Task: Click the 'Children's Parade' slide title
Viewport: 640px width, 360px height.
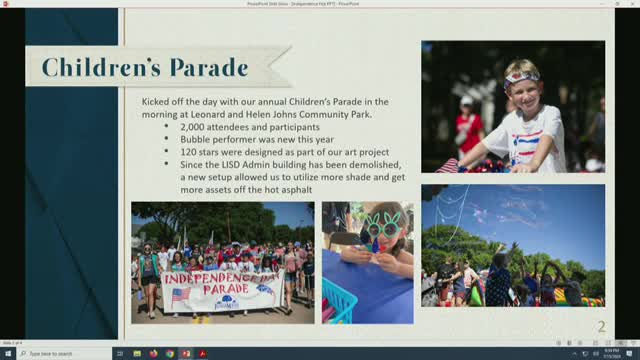Action: pos(145,67)
